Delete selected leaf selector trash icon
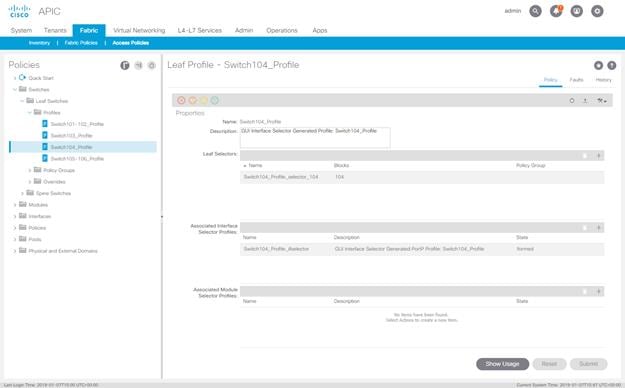Image resolution: width=625 pixels, height=388 pixels. 585,156
